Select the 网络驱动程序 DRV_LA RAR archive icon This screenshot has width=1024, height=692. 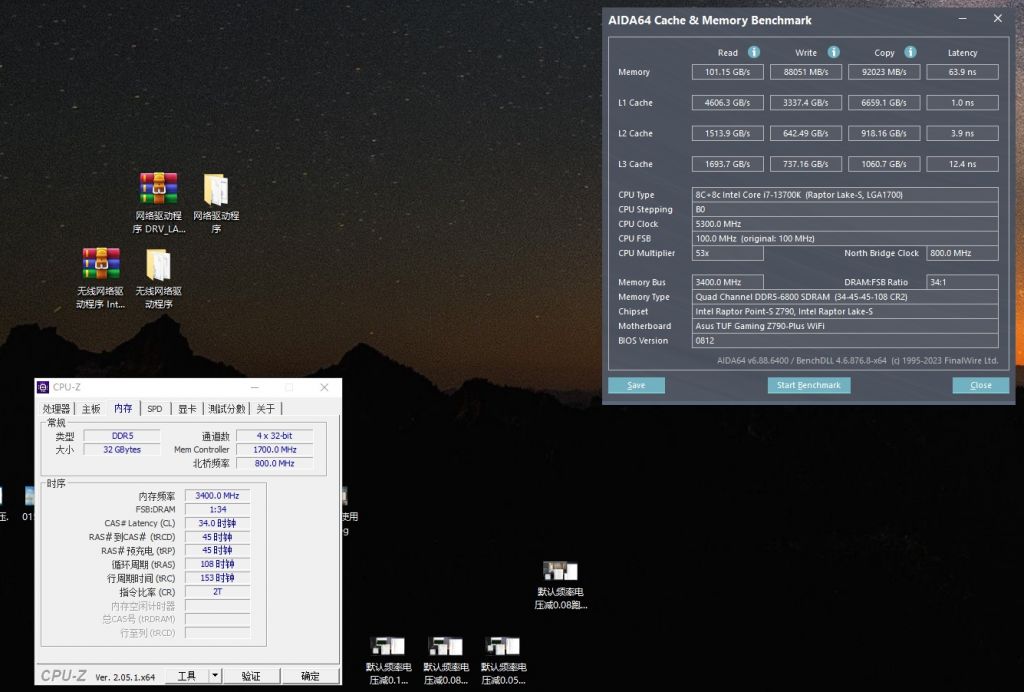click(158, 189)
